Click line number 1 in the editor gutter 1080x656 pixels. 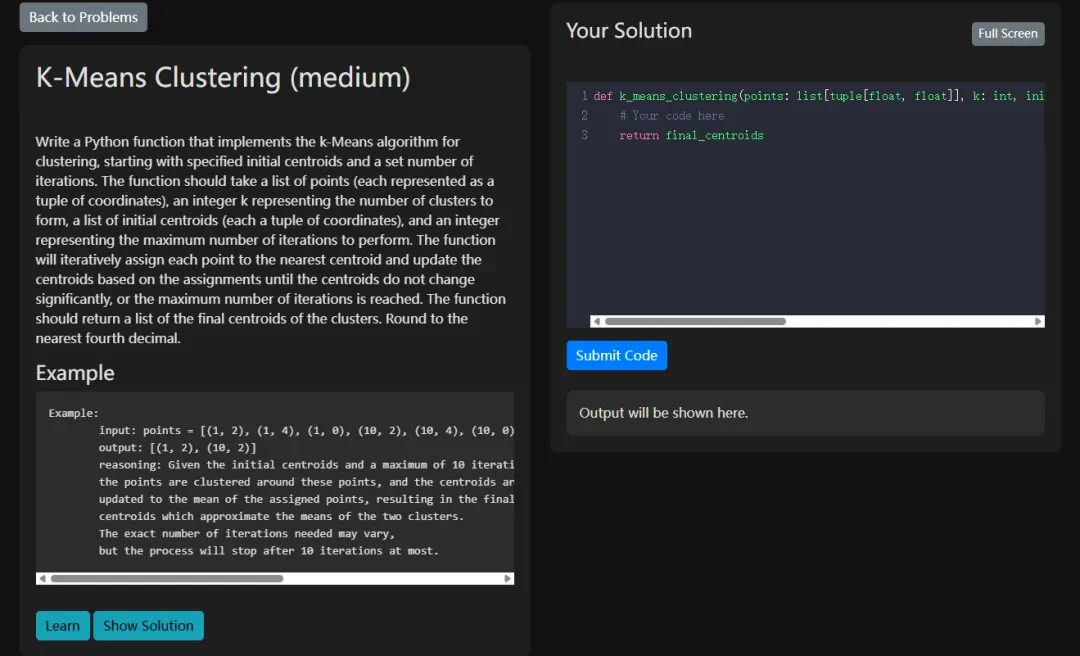coord(584,96)
